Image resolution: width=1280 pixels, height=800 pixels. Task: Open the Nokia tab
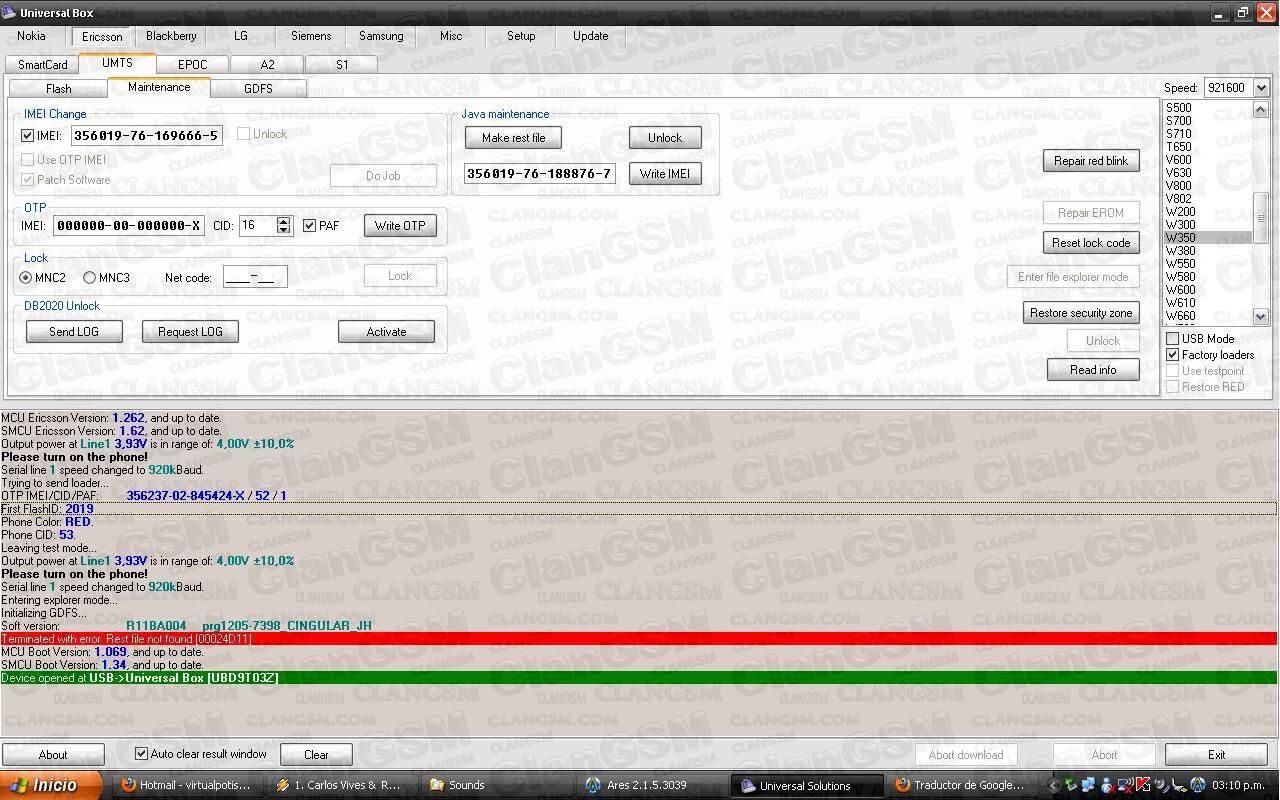pyautogui.click(x=31, y=35)
